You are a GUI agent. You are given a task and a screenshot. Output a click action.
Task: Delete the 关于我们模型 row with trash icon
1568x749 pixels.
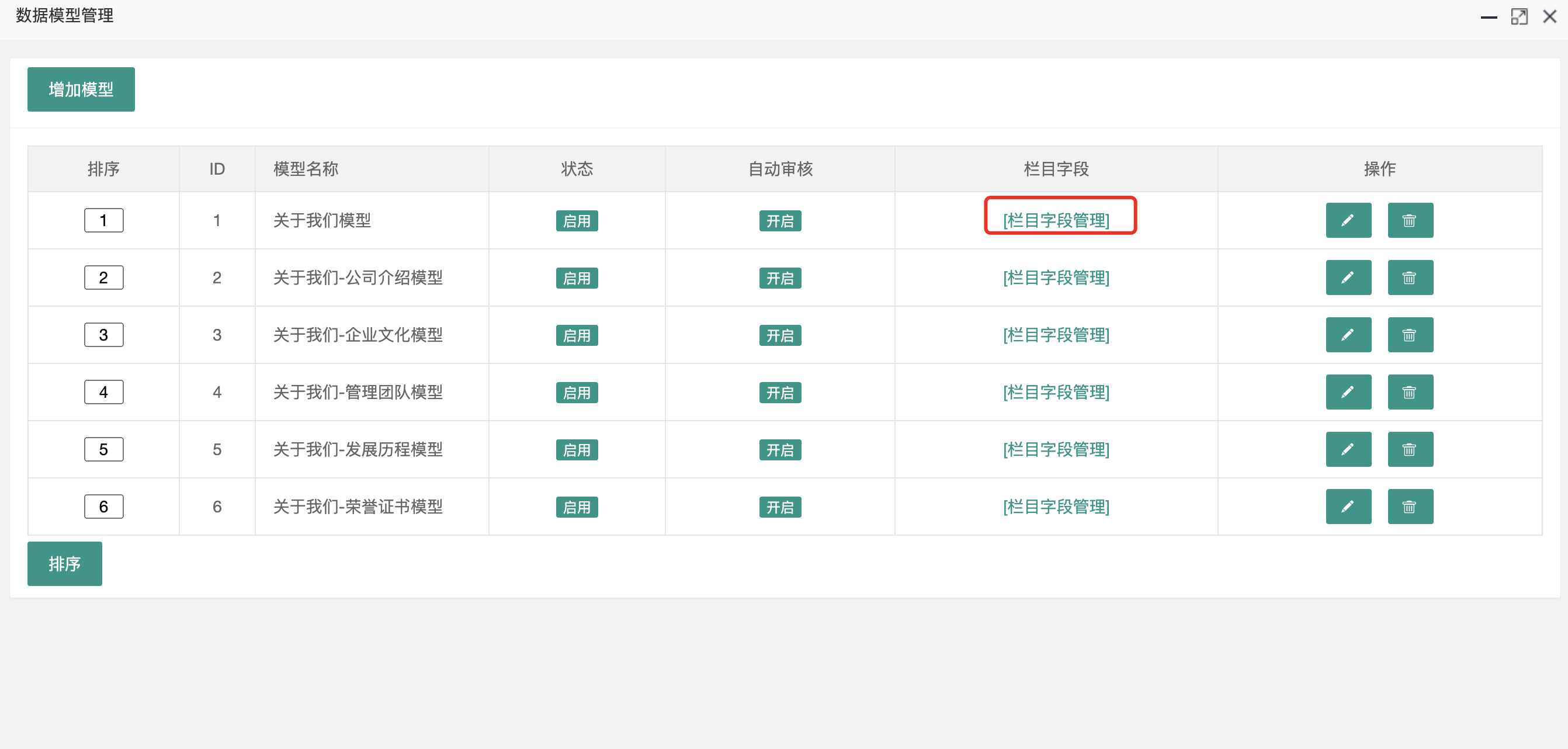[1410, 220]
